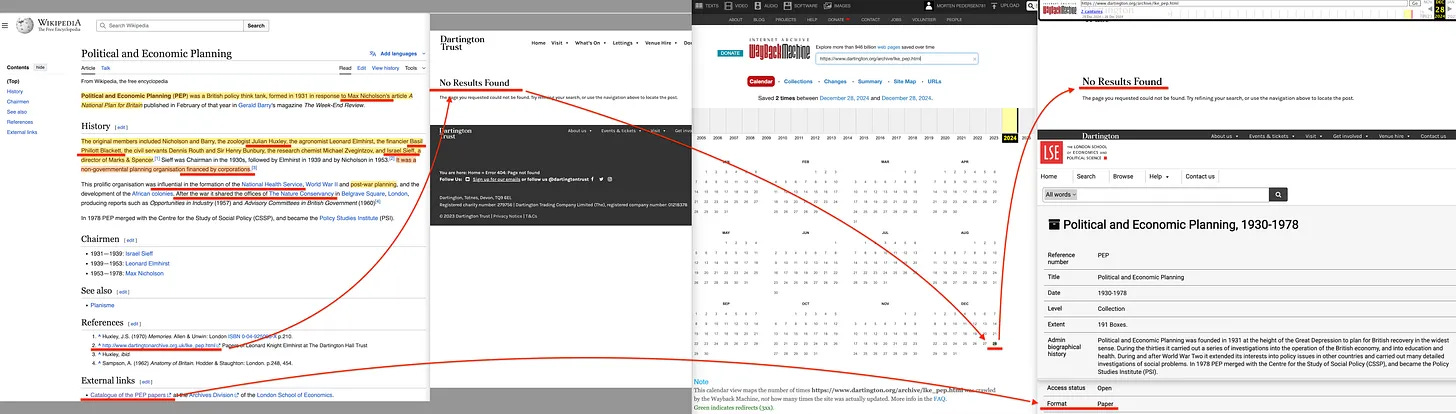This screenshot has height=414, width=1456.
Task: Click the LSE red logo
Action: (1051, 152)
